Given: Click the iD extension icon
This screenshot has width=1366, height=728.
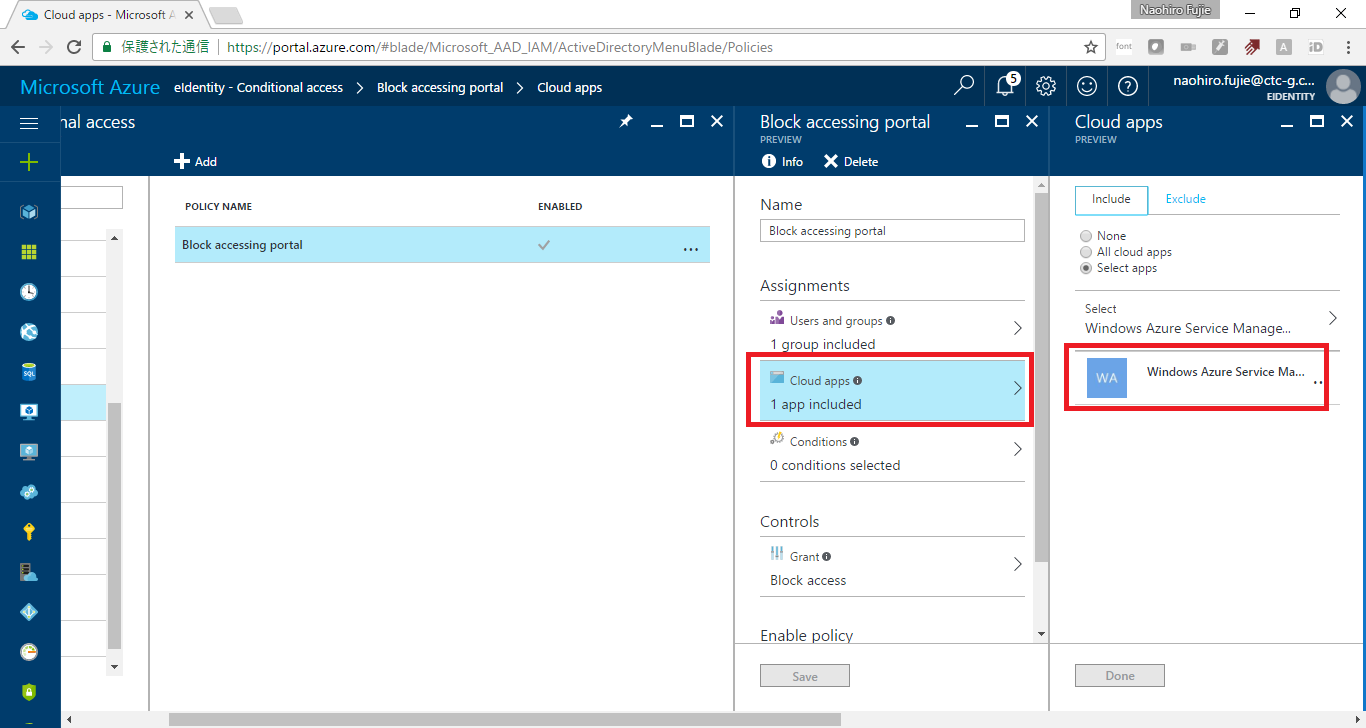Looking at the screenshot, I should tap(1316, 47).
